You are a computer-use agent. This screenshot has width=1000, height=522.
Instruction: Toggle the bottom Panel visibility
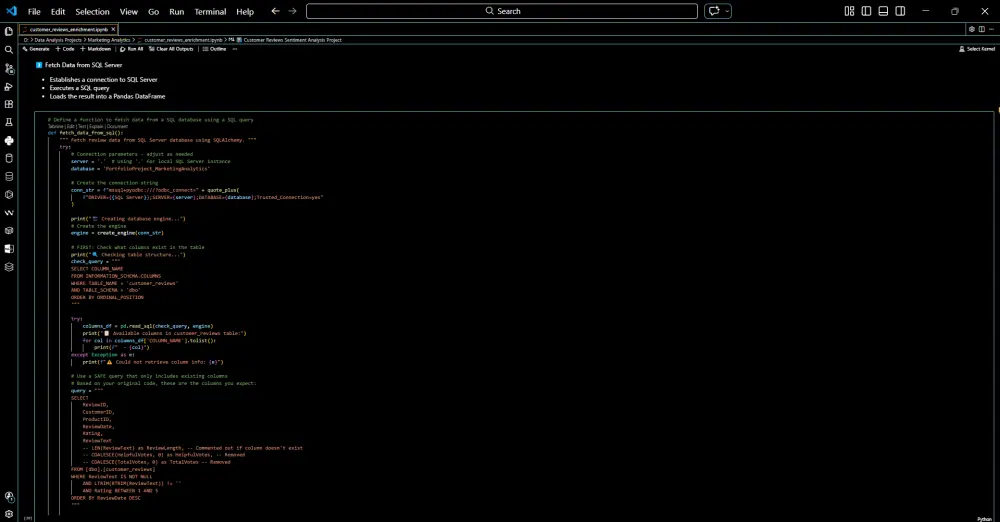[x=883, y=11]
